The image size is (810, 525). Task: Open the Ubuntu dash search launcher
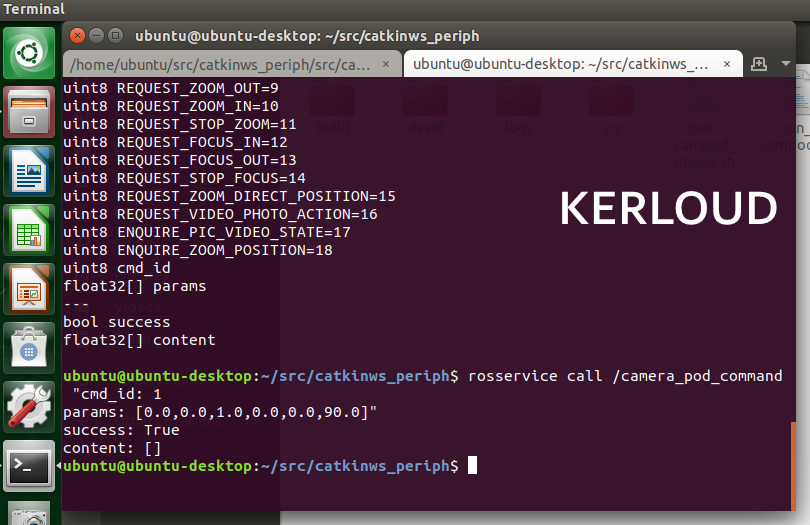[x=29, y=53]
